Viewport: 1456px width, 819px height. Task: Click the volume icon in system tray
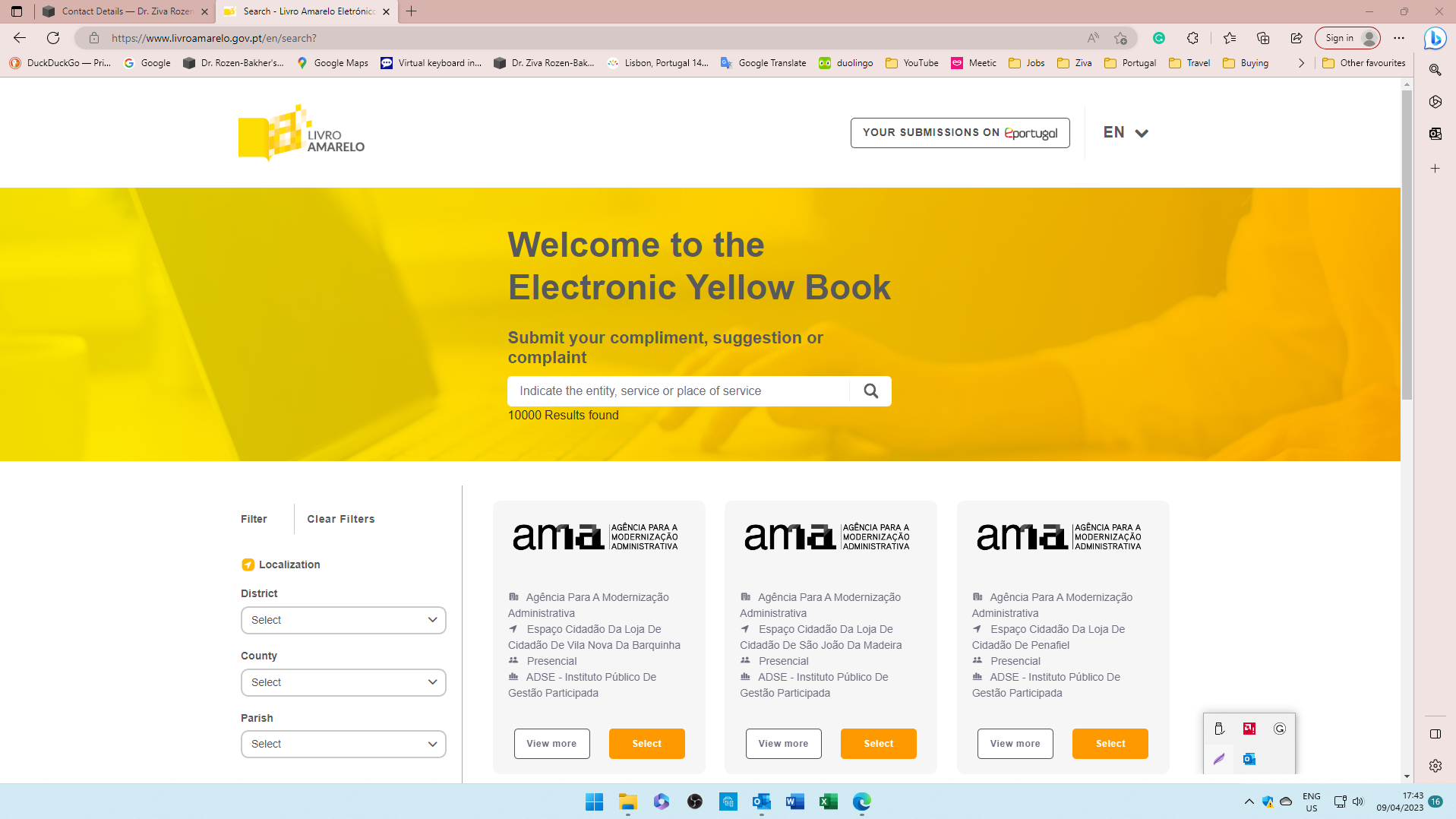click(x=1358, y=802)
